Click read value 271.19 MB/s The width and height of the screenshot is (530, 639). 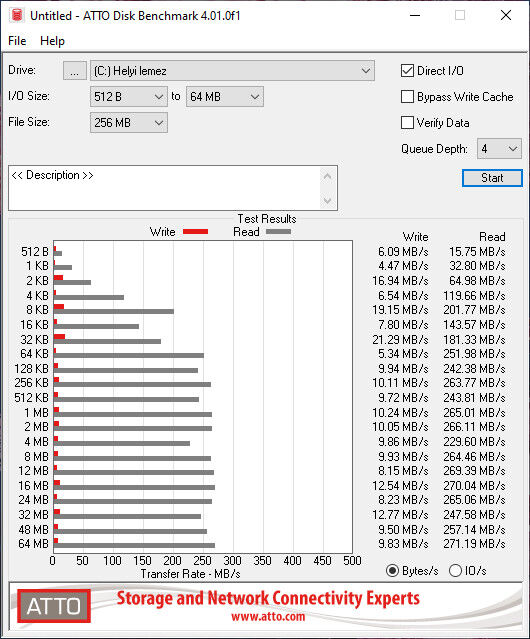click(x=474, y=544)
